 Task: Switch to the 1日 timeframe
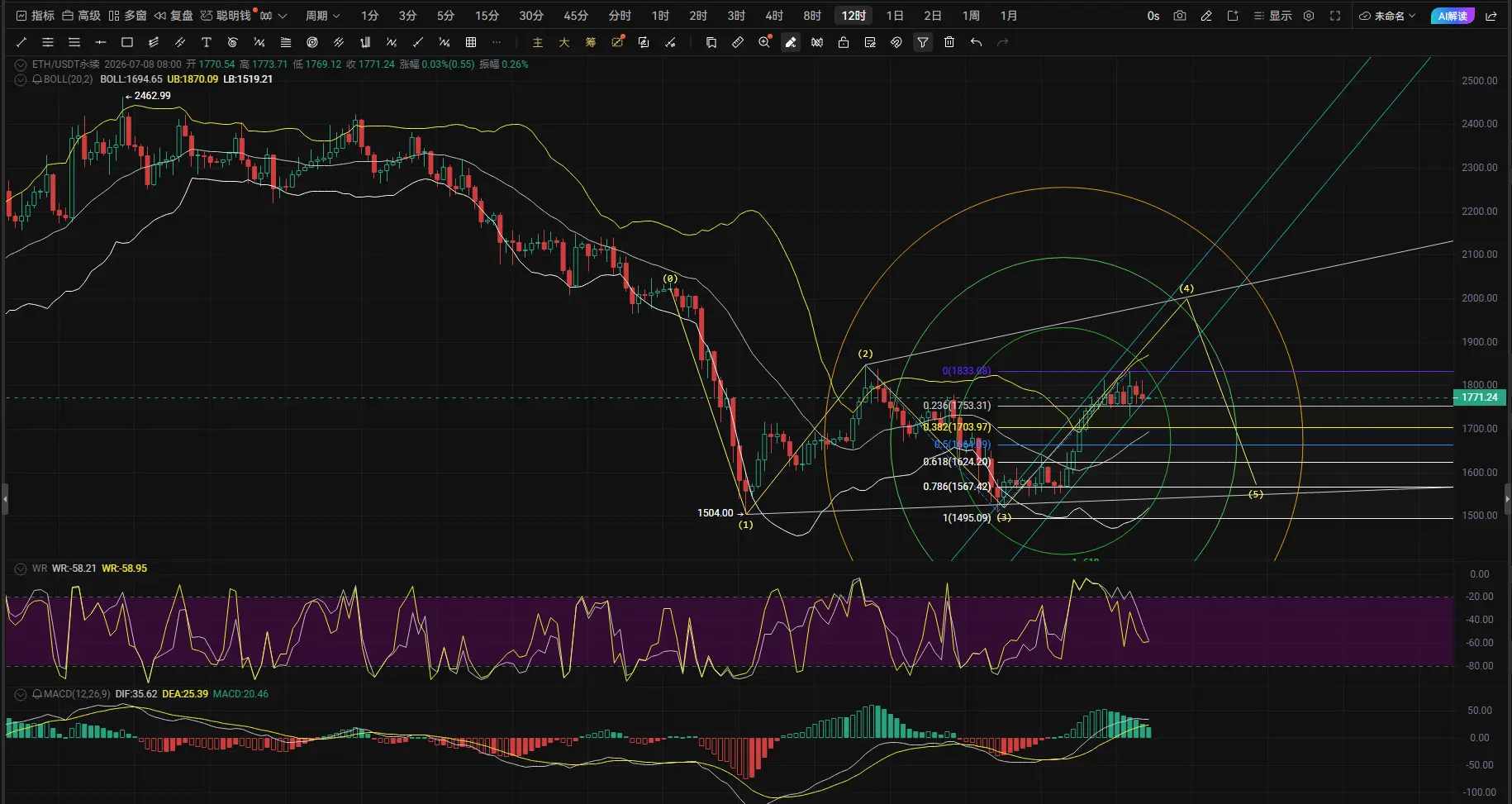895,16
